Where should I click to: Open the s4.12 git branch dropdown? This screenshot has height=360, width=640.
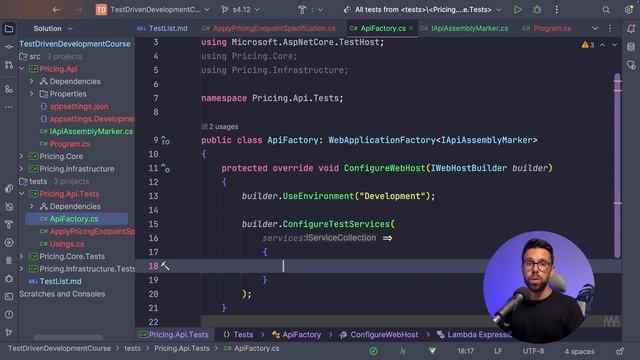(240, 9)
